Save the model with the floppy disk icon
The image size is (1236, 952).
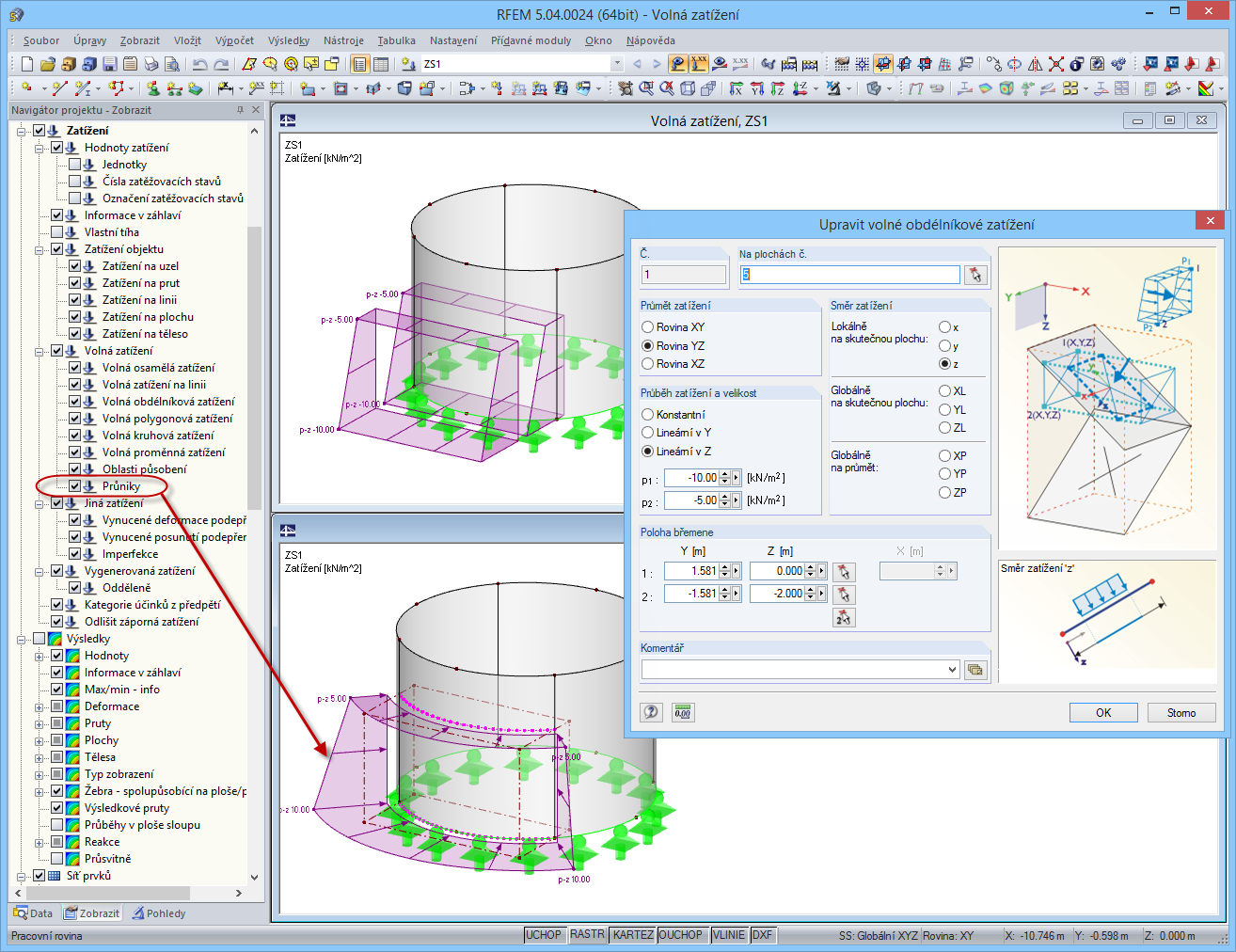(x=110, y=64)
